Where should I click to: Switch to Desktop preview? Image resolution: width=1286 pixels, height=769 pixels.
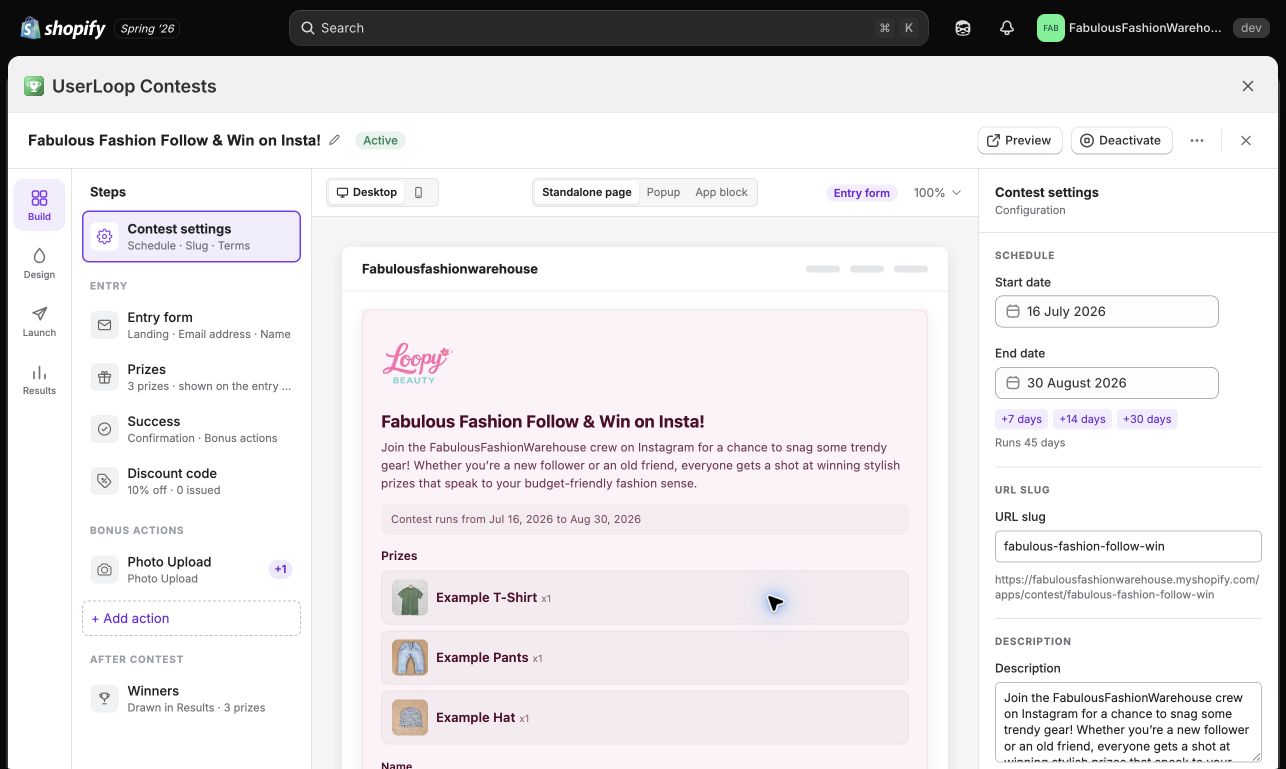click(367, 192)
